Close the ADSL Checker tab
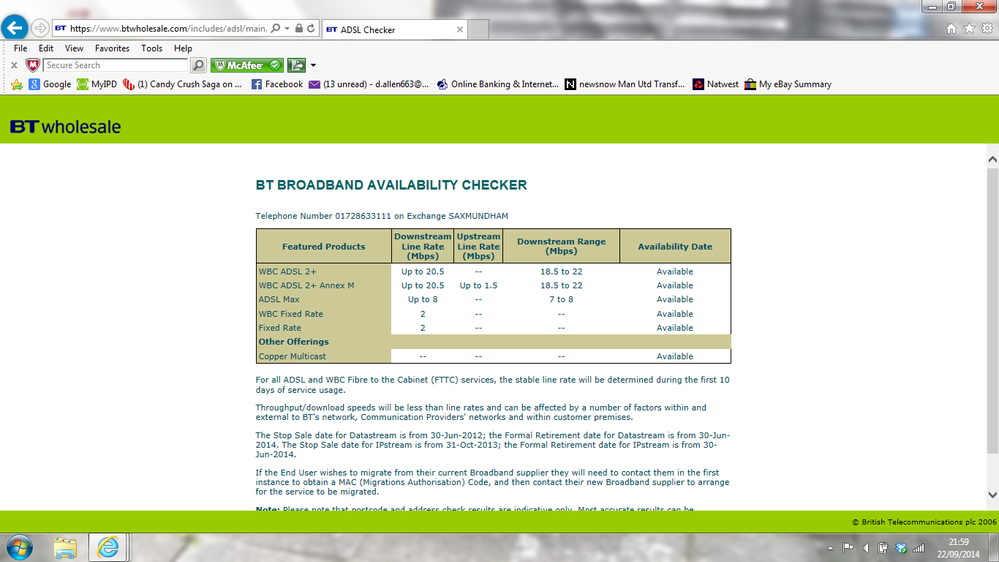 pos(459,29)
